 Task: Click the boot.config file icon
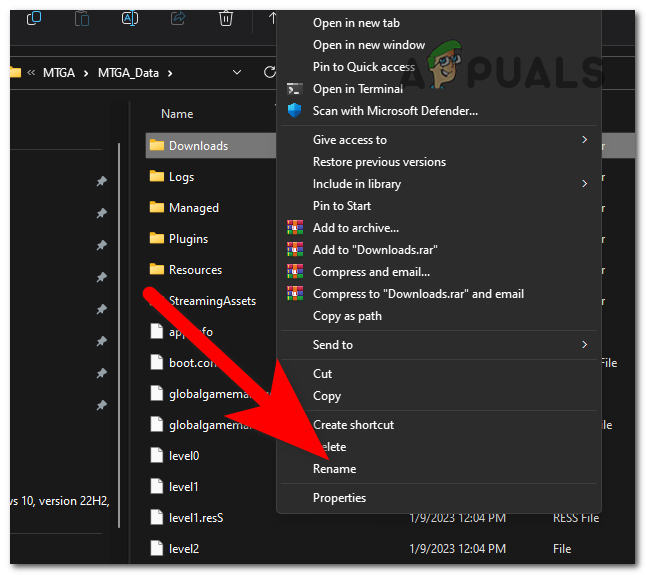click(157, 362)
